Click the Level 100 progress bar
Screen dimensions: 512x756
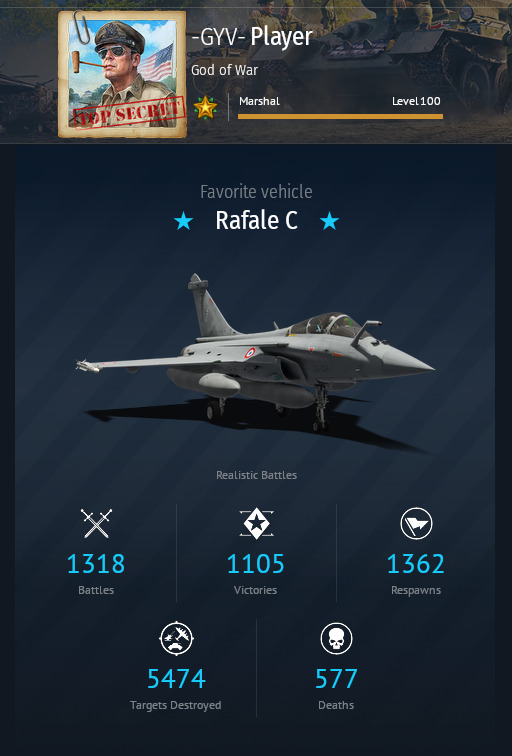pos(340,116)
